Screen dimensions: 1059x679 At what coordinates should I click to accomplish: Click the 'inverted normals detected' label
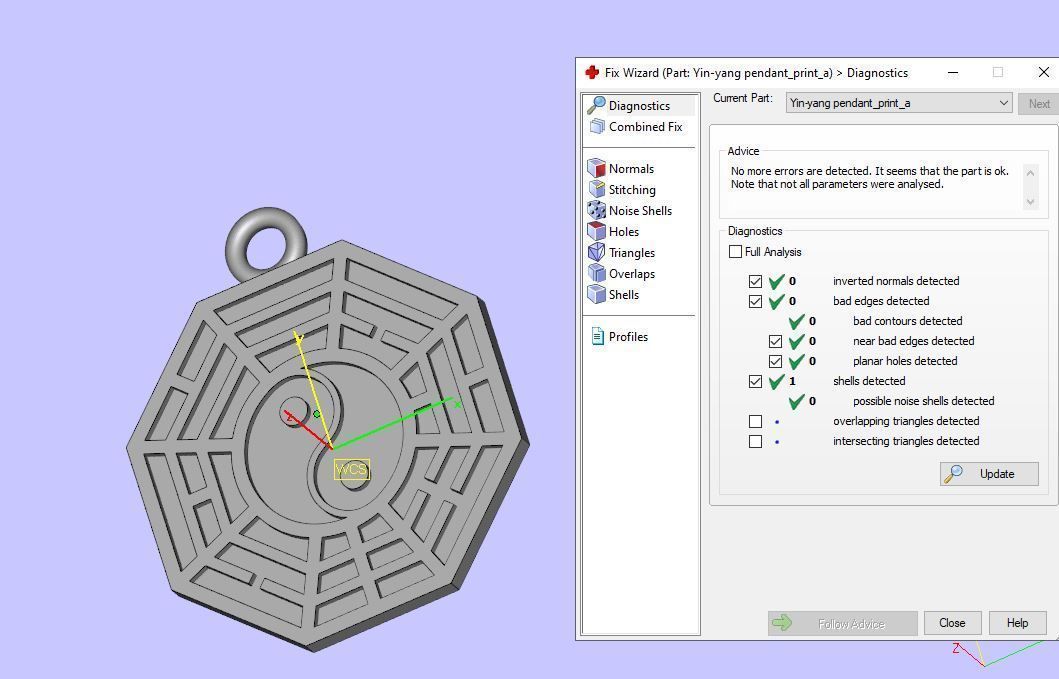(896, 281)
